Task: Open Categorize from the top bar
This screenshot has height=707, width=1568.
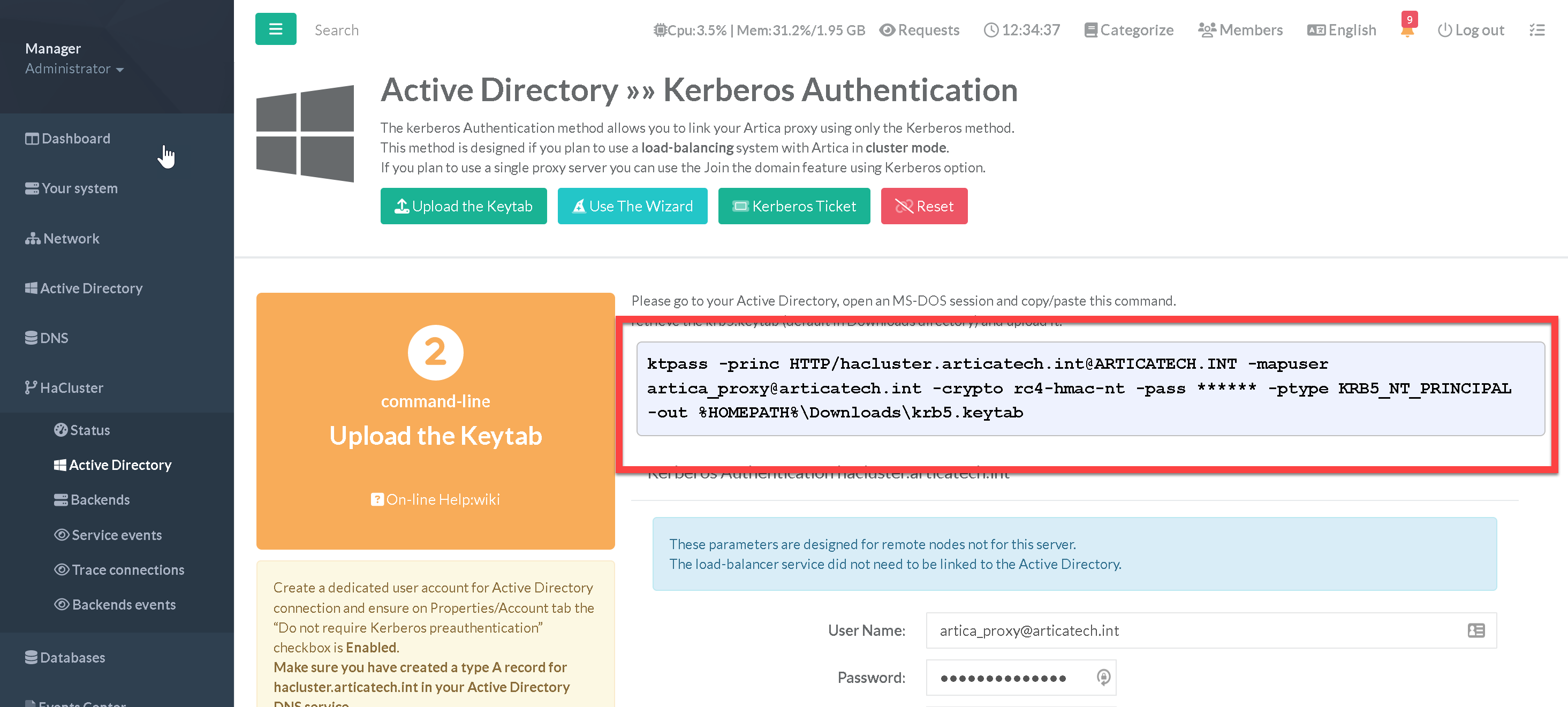Action: (x=1129, y=30)
